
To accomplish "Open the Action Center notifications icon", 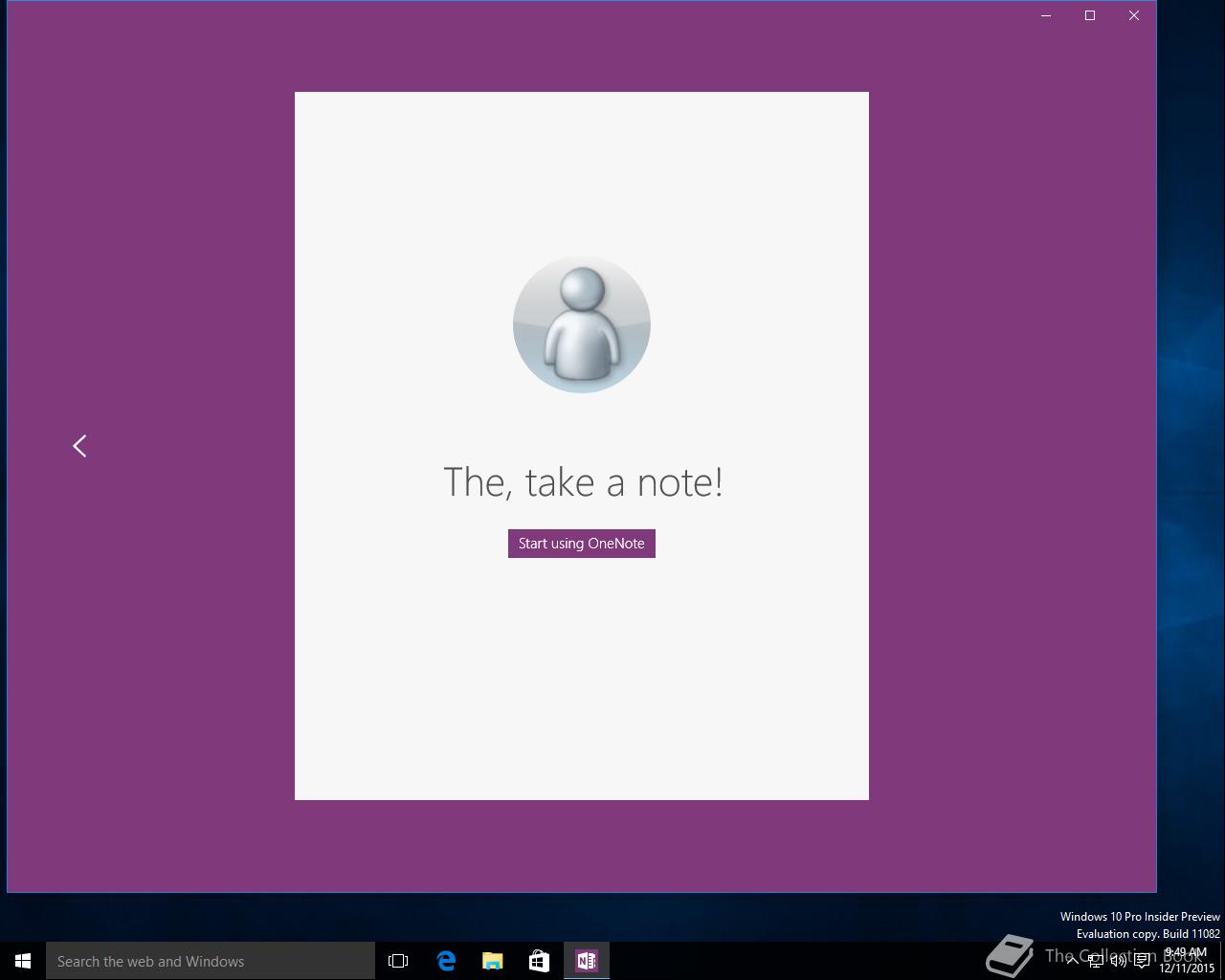I will [x=1142, y=961].
